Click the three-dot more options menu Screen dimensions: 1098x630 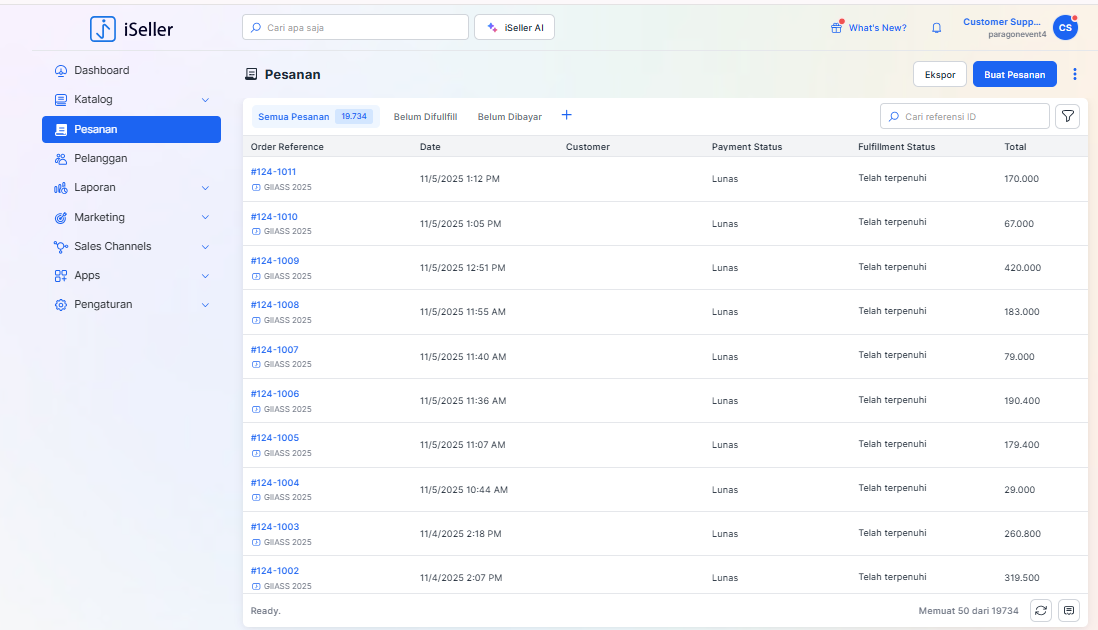(x=1075, y=75)
